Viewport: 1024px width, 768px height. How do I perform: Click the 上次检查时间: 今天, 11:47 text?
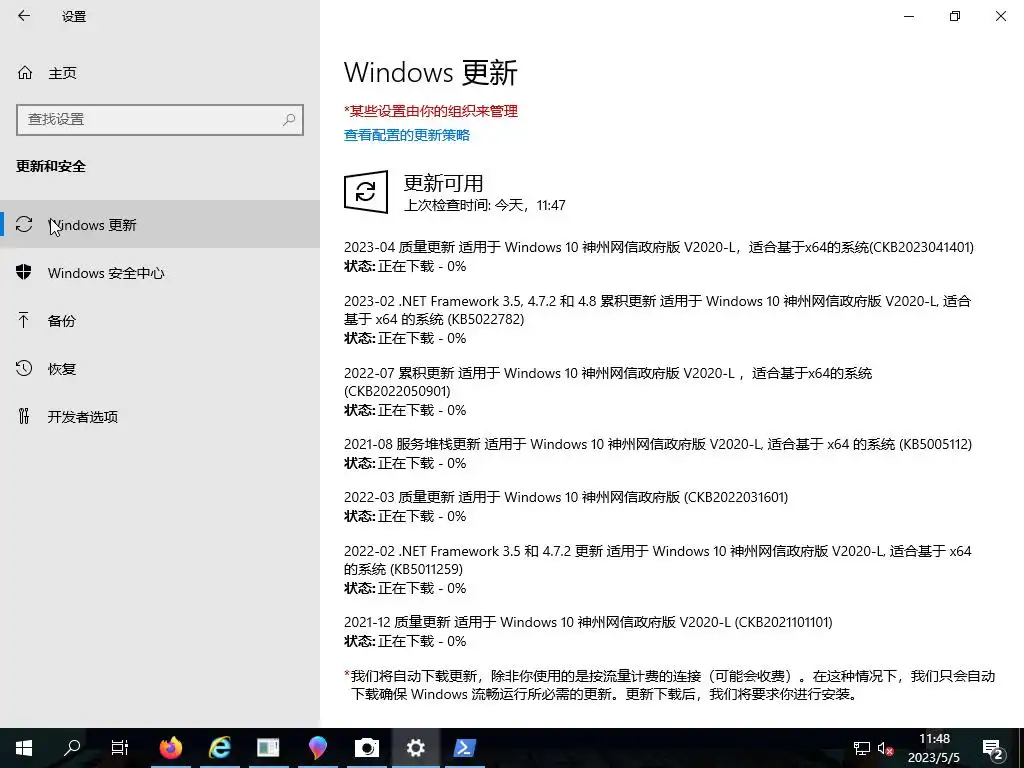[485, 205]
